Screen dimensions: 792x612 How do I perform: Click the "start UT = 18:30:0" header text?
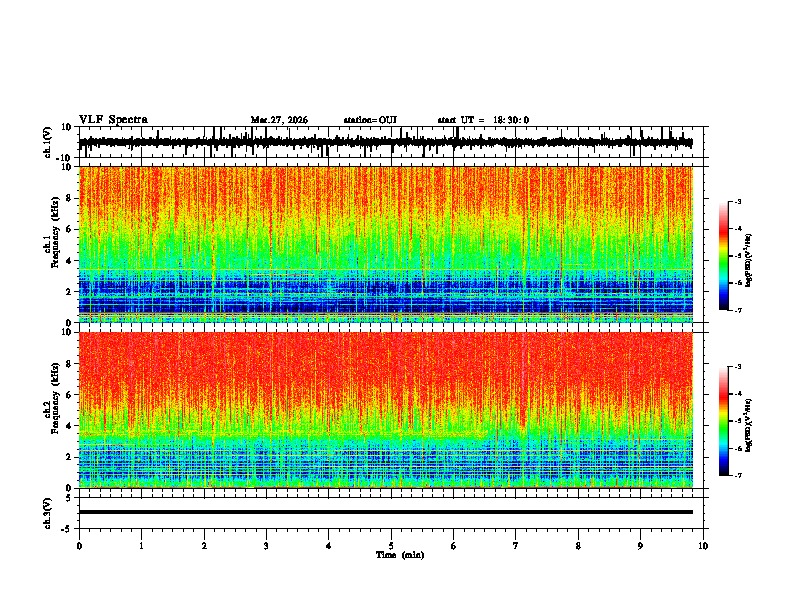(483, 120)
